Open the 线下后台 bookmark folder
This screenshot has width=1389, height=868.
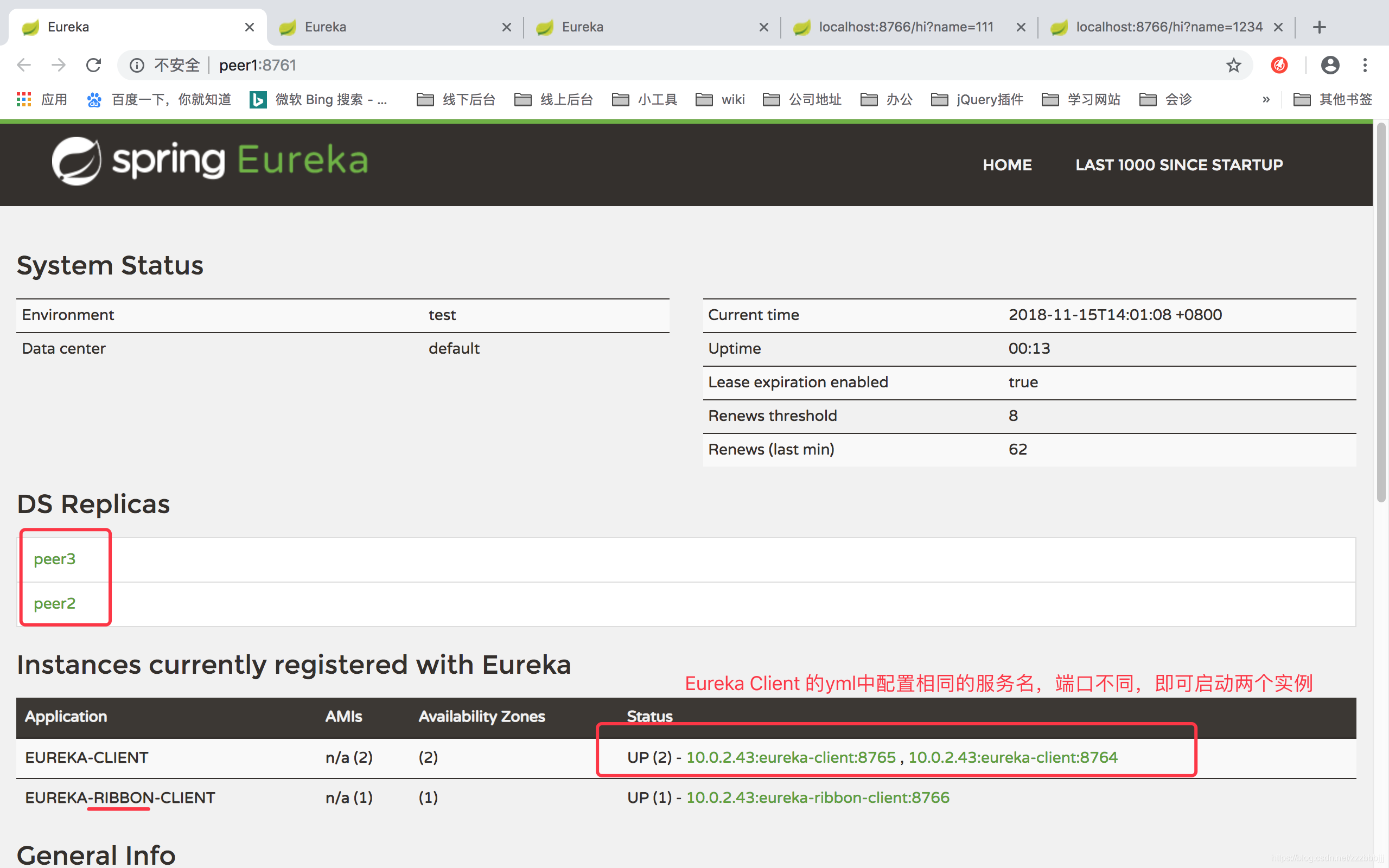(456, 100)
